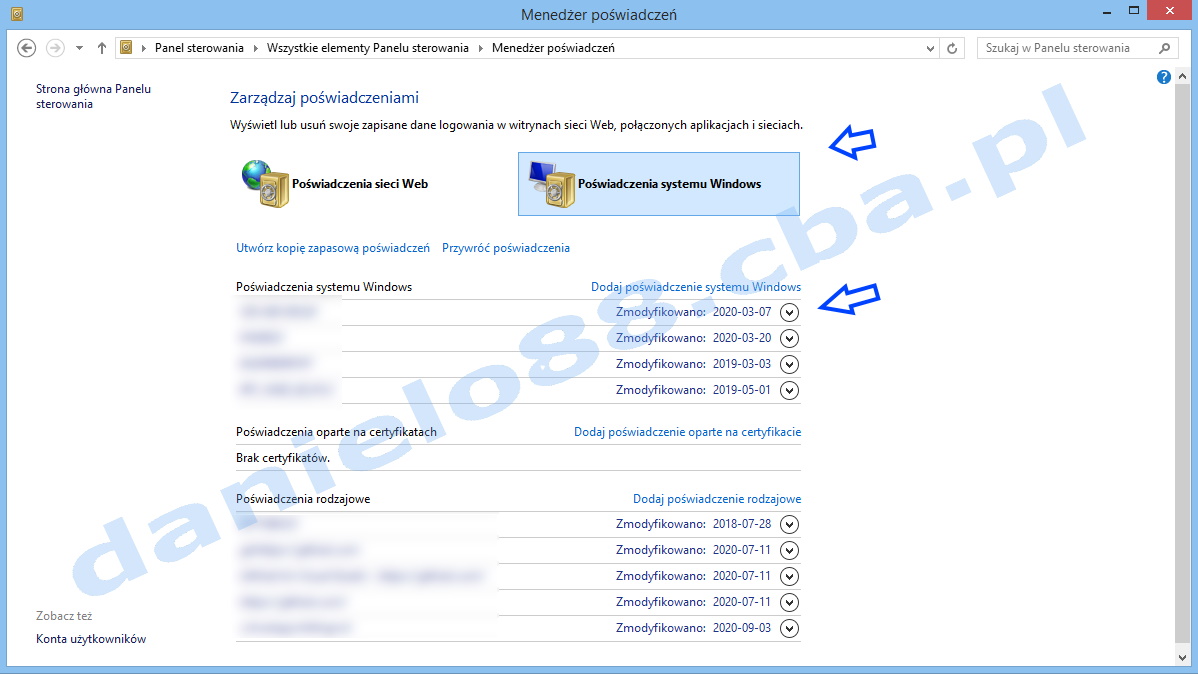Expand credential modified 2019-05-01
The image size is (1198, 674).
790,390
